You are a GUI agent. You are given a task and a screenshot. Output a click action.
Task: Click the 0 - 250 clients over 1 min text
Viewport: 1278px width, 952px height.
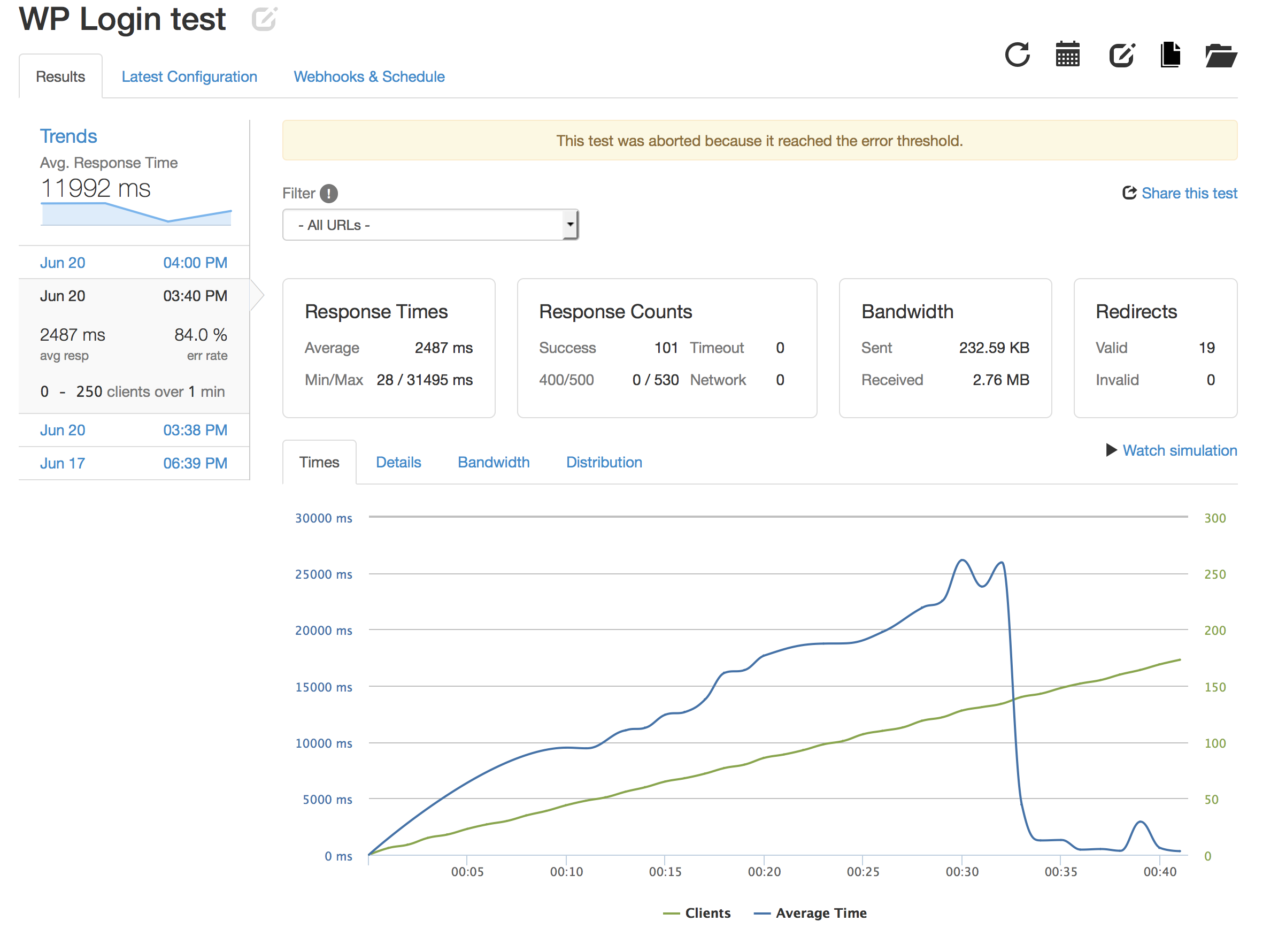click(x=133, y=392)
